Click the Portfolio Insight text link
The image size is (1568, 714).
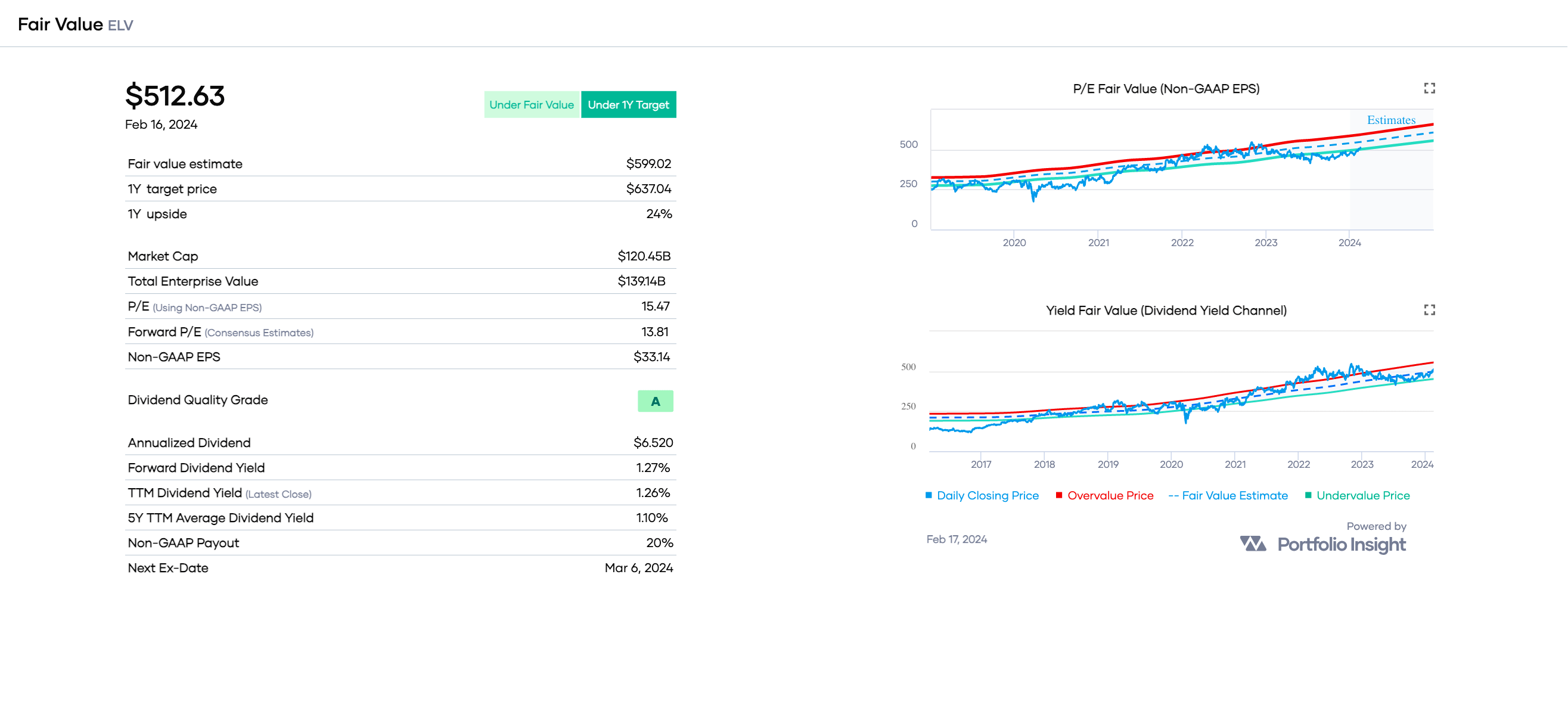click(1341, 544)
